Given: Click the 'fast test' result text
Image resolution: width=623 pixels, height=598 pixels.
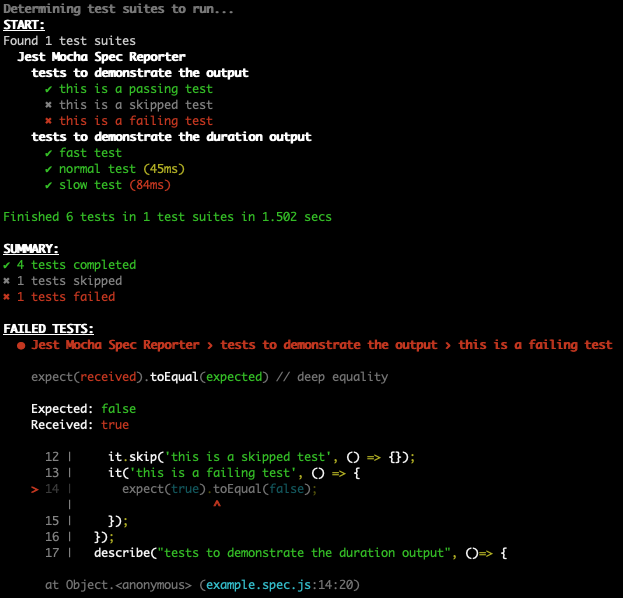Looking at the screenshot, I should click(x=91, y=153).
